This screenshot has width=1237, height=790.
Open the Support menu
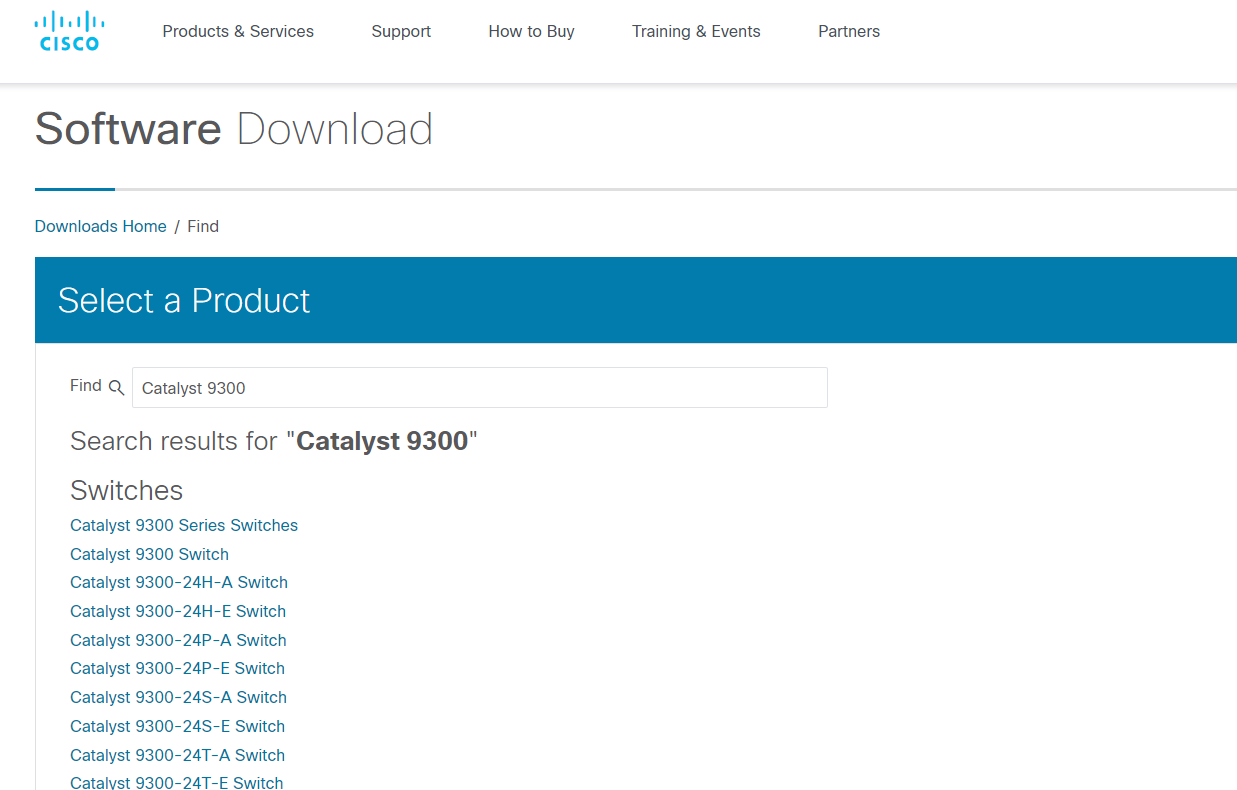401,31
